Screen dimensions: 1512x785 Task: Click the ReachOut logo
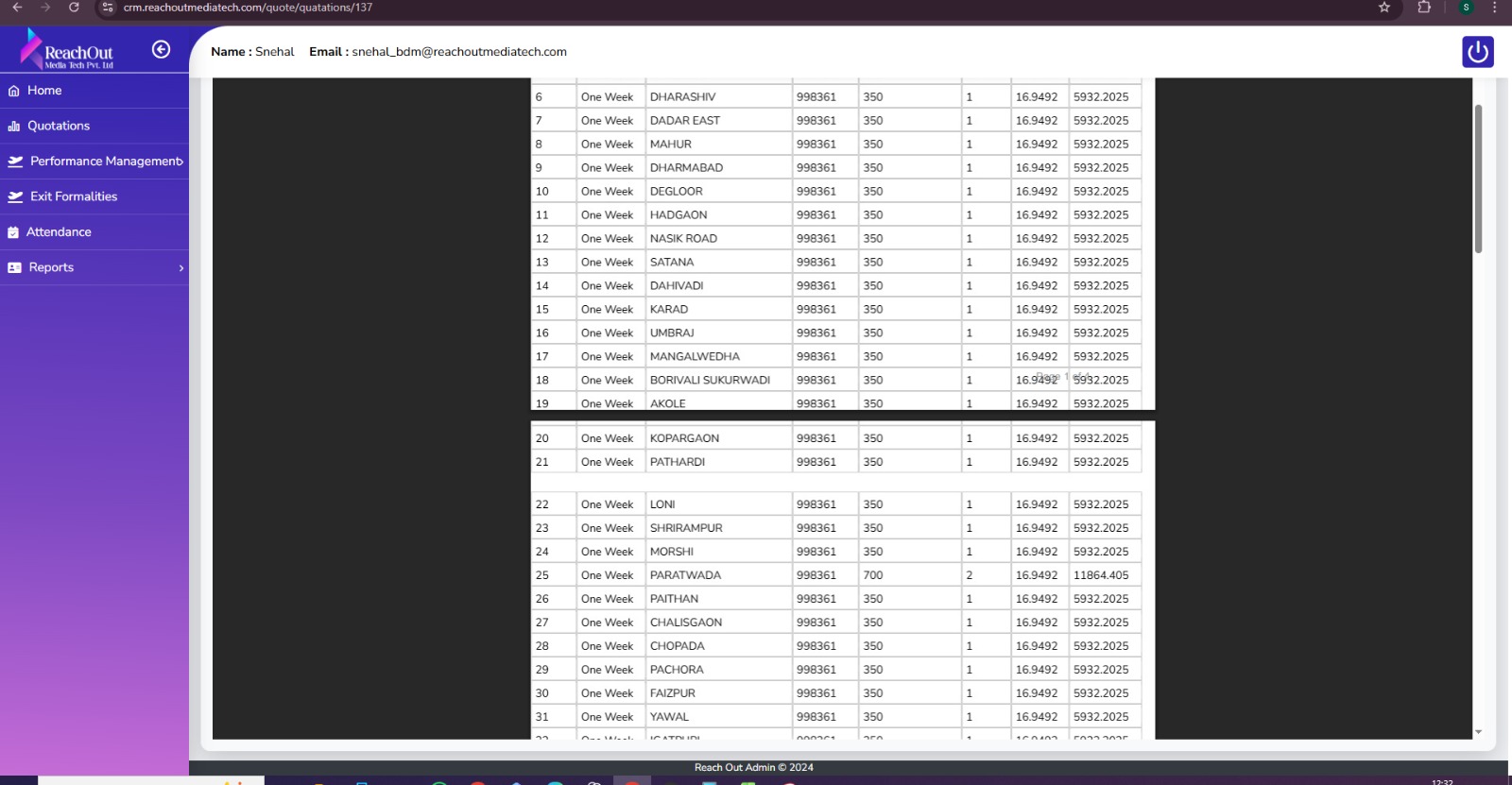68,51
